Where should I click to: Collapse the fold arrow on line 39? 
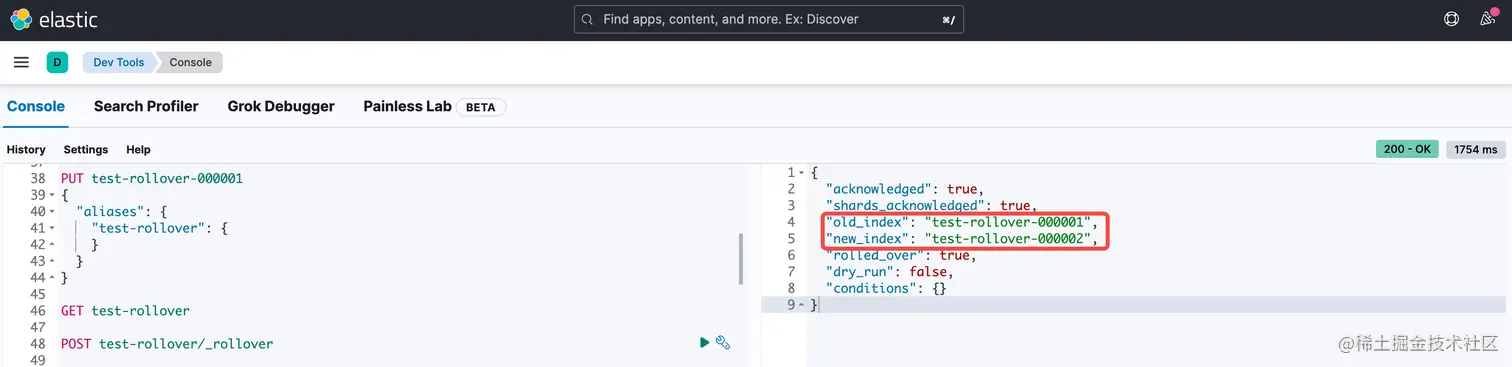[51, 195]
